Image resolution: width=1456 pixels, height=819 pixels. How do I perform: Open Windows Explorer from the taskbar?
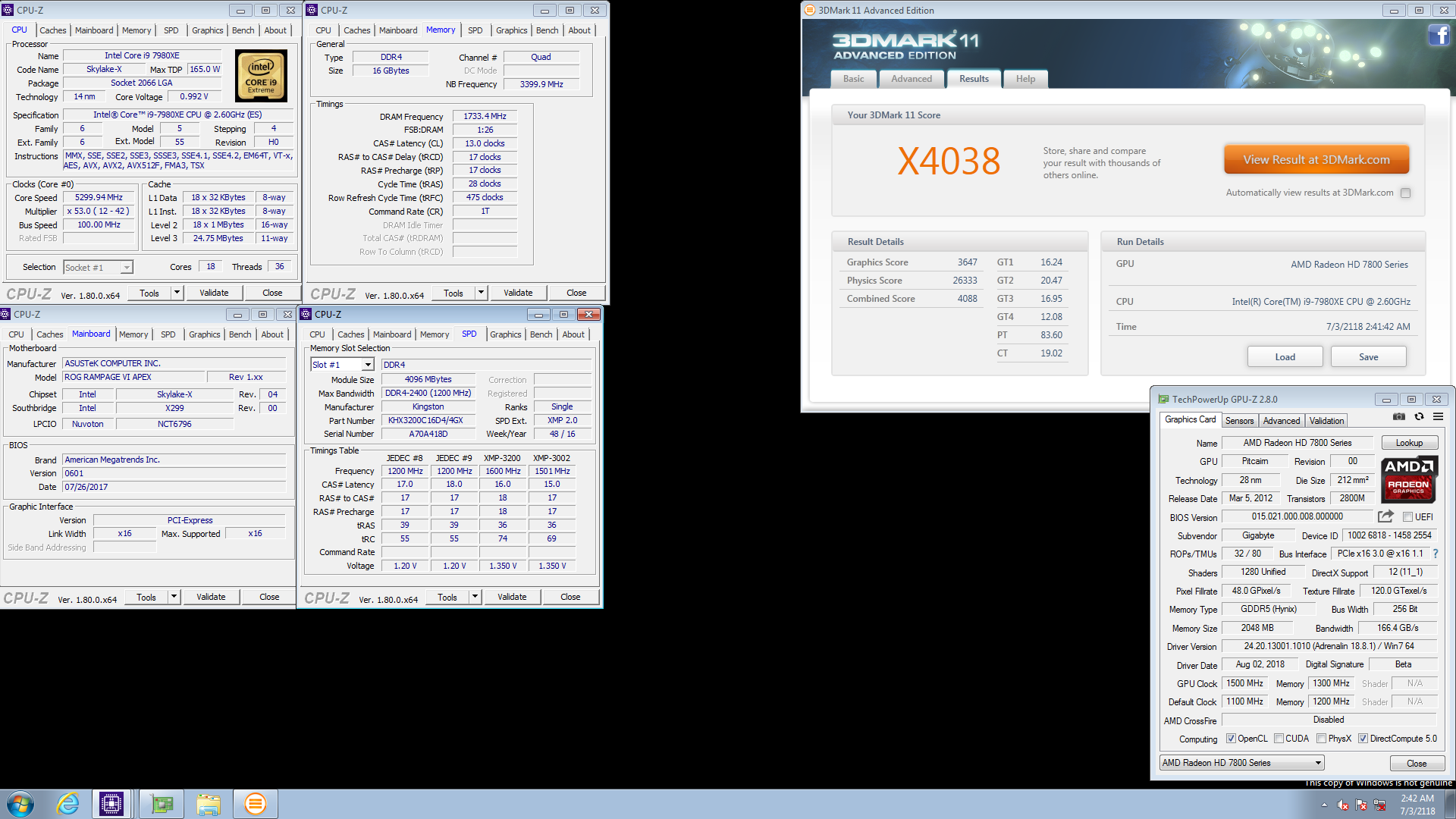(208, 804)
